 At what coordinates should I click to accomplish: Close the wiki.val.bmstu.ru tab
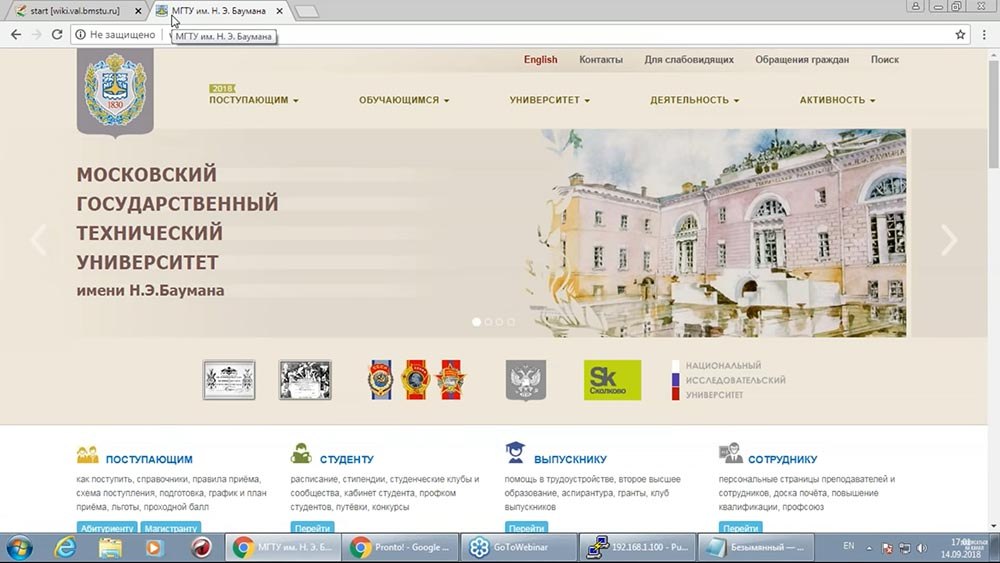[x=138, y=11]
